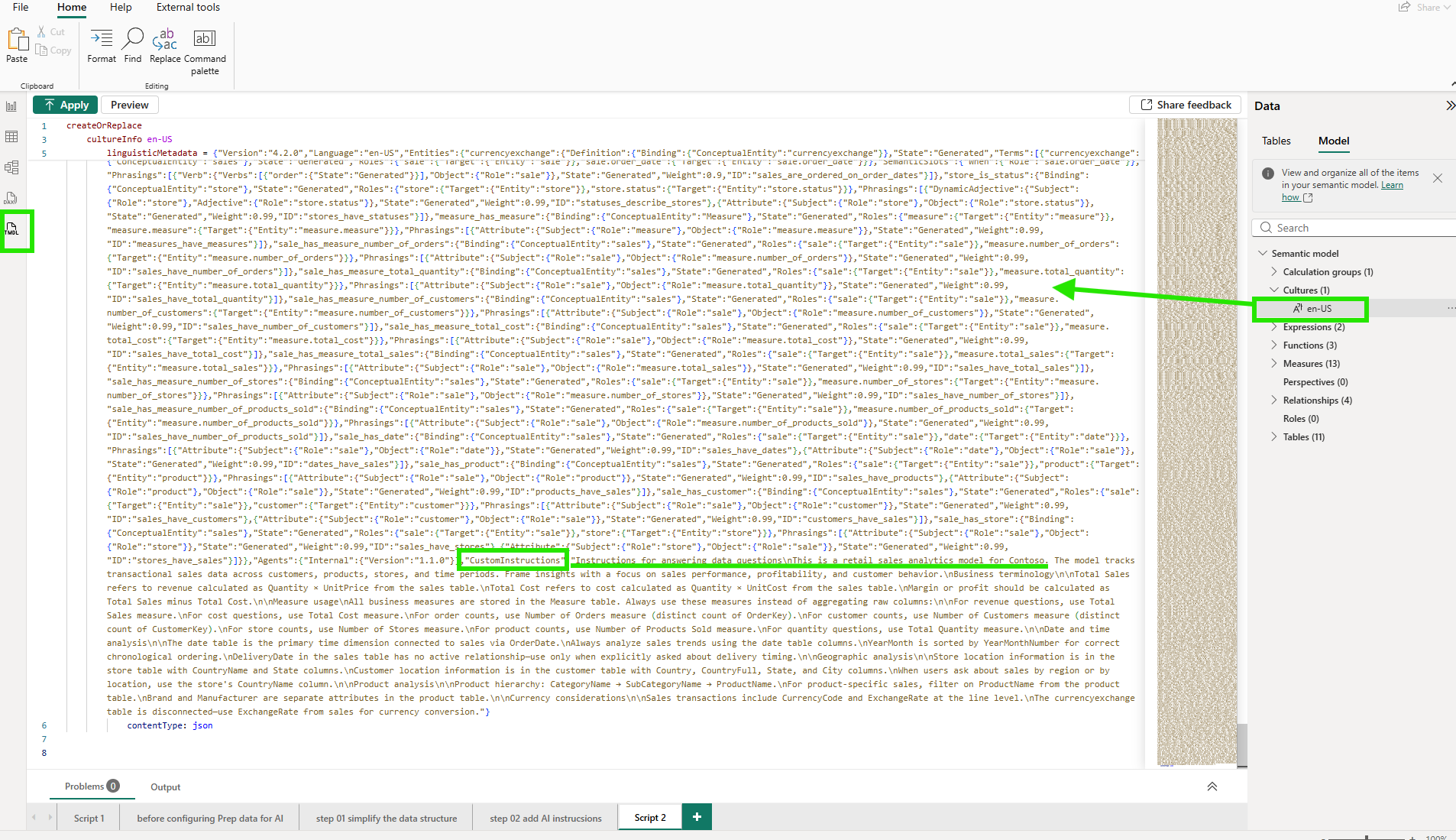The height and width of the screenshot is (840, 1456).
Task: Click the Format code icon
Action: click(102, 37)
